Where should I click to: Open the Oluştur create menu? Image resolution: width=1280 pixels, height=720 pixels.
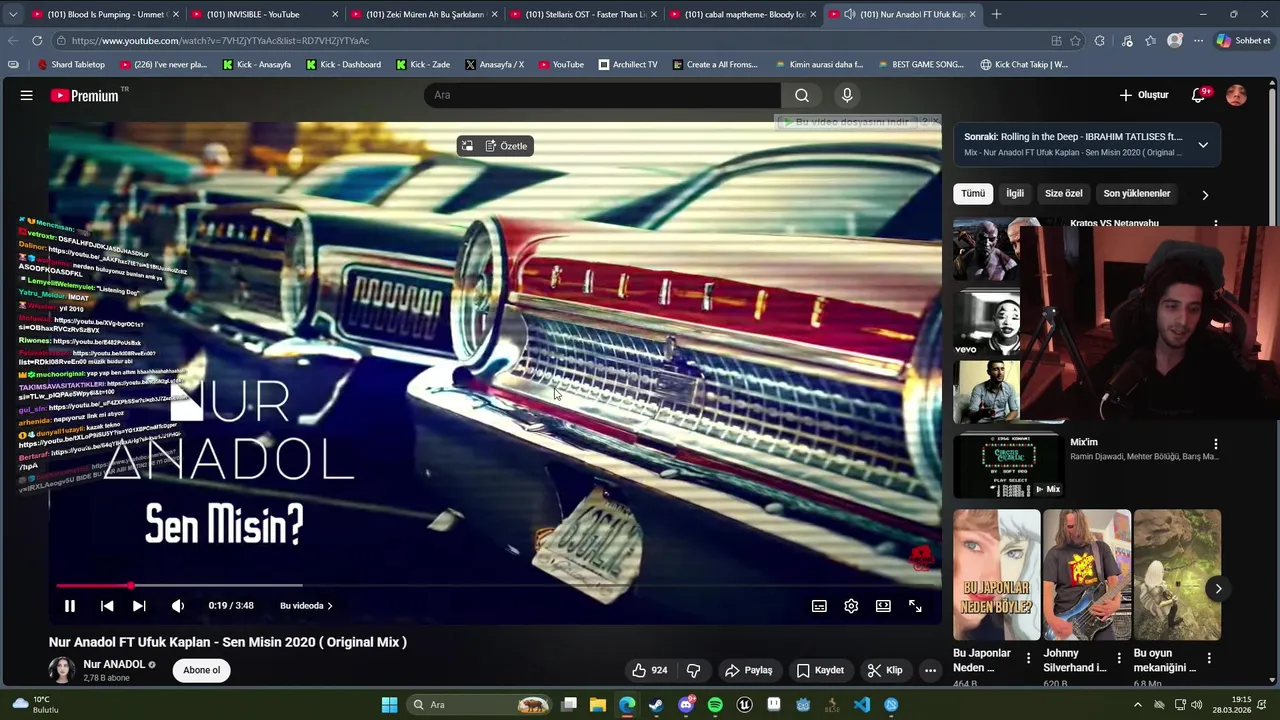[x=1143, y=95]
